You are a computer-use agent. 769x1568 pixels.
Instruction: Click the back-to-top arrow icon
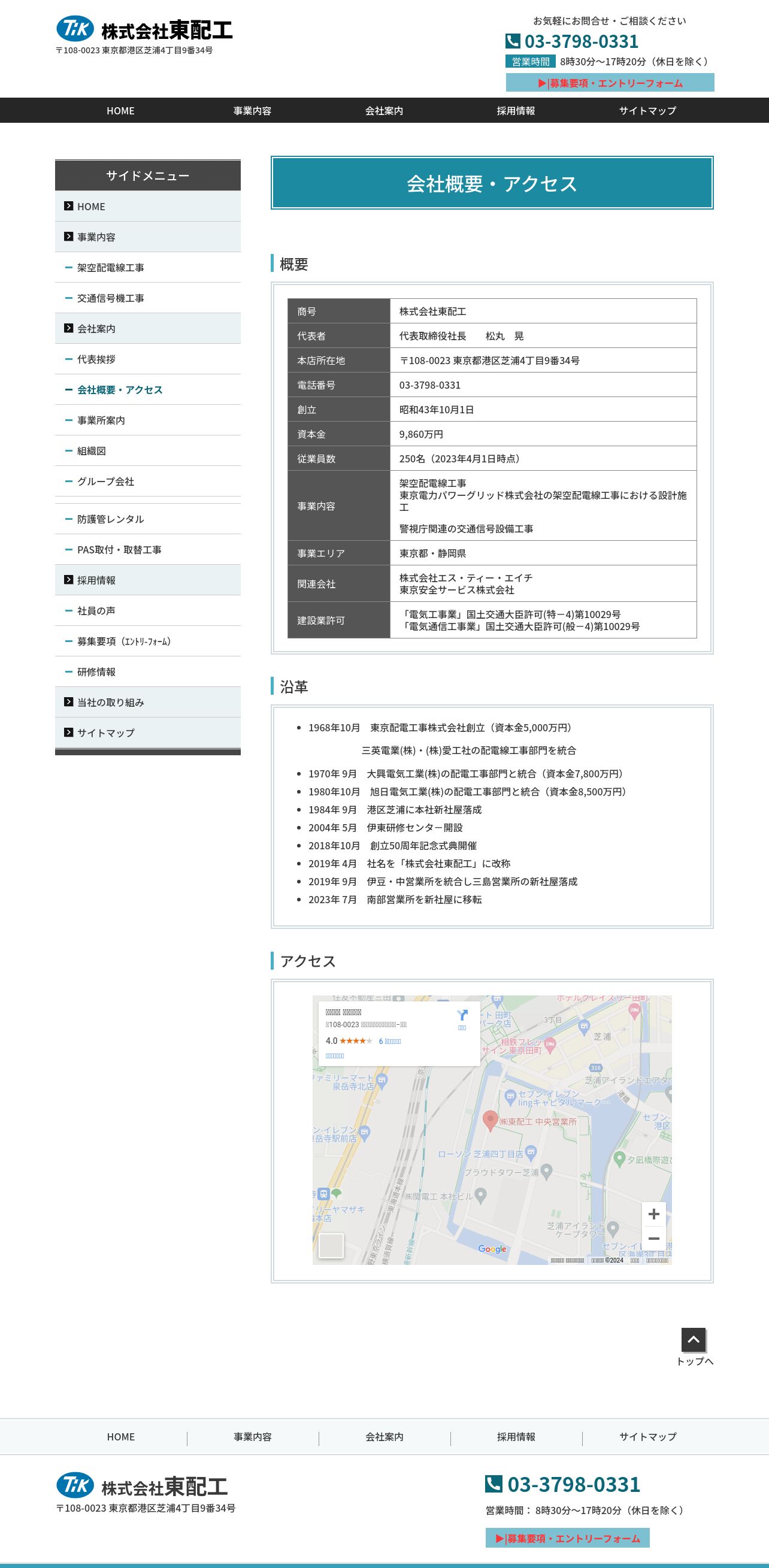pyautogui.click(x=694, y=1340)
